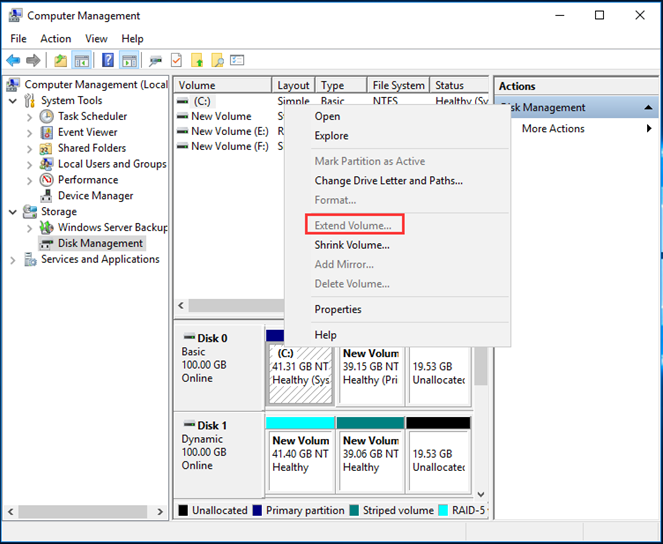Image resolution: width=663 pixels, height=544 pixels.
Task: Expand the Services and Applications node
Action: coord(13,260)
